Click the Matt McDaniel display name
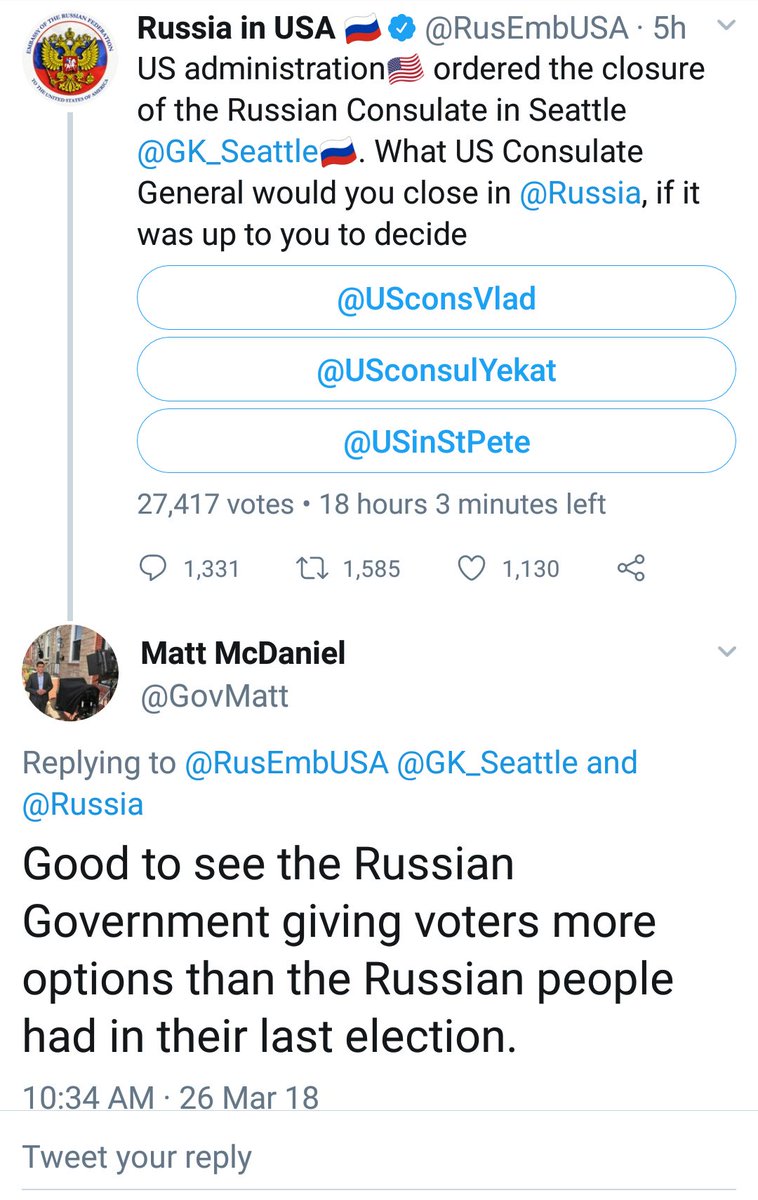Viewport: 758px width, 1200px height. 243,653
